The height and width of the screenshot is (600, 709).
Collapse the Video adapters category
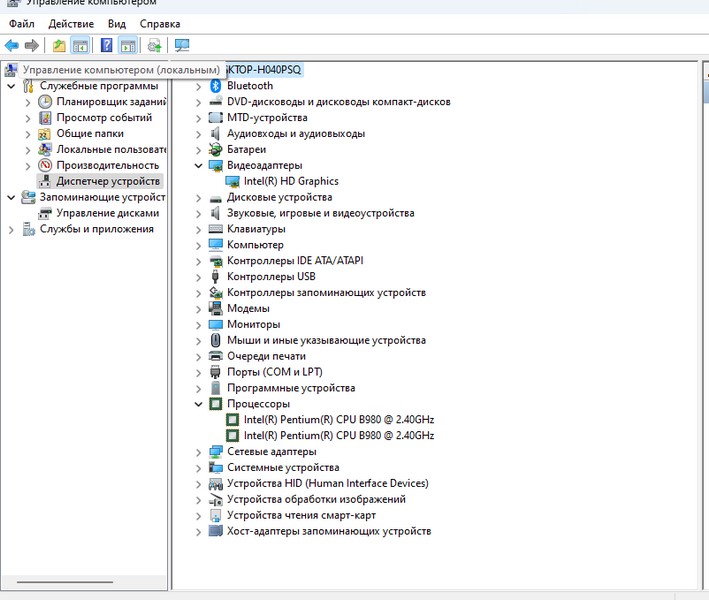pos(199,165)
